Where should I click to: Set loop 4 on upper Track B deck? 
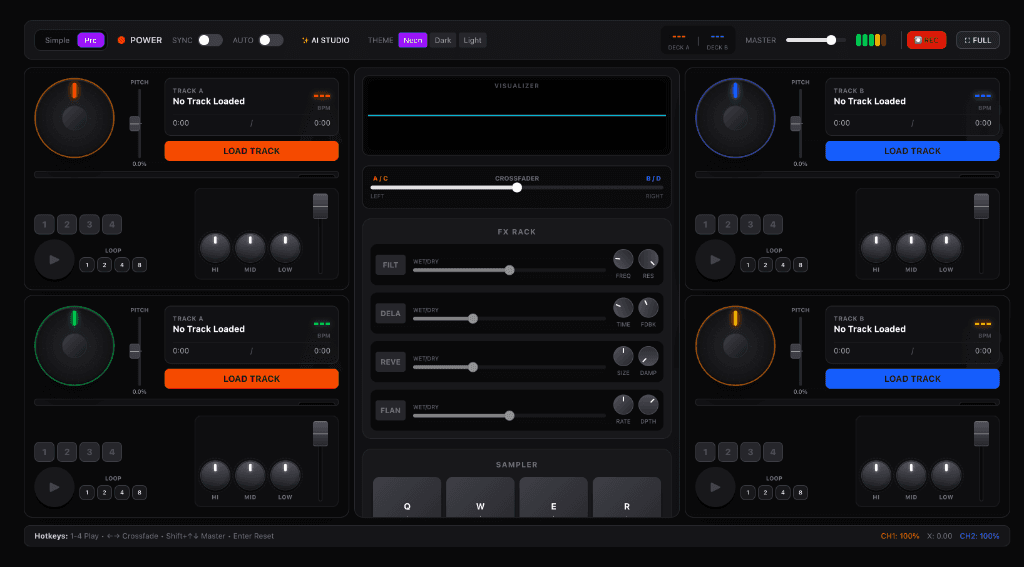[x=782, y=265]
